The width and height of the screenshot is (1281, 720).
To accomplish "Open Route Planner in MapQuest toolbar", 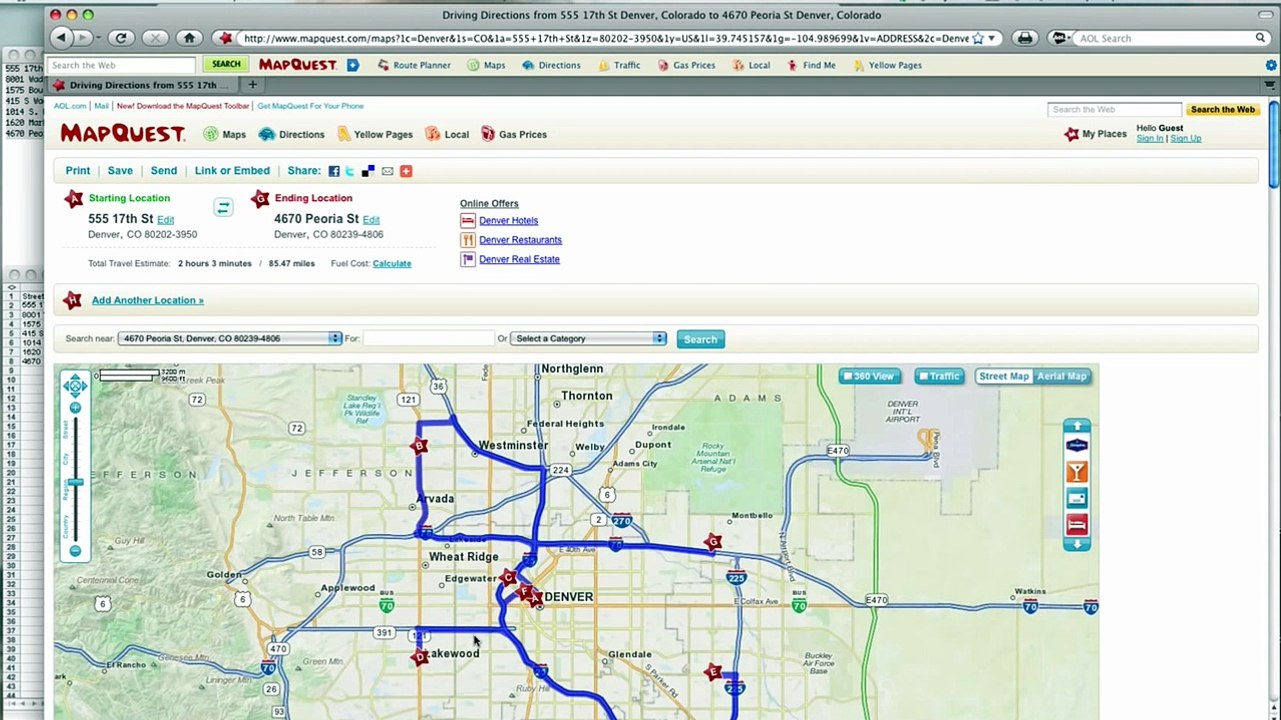I will coord(413,65).
